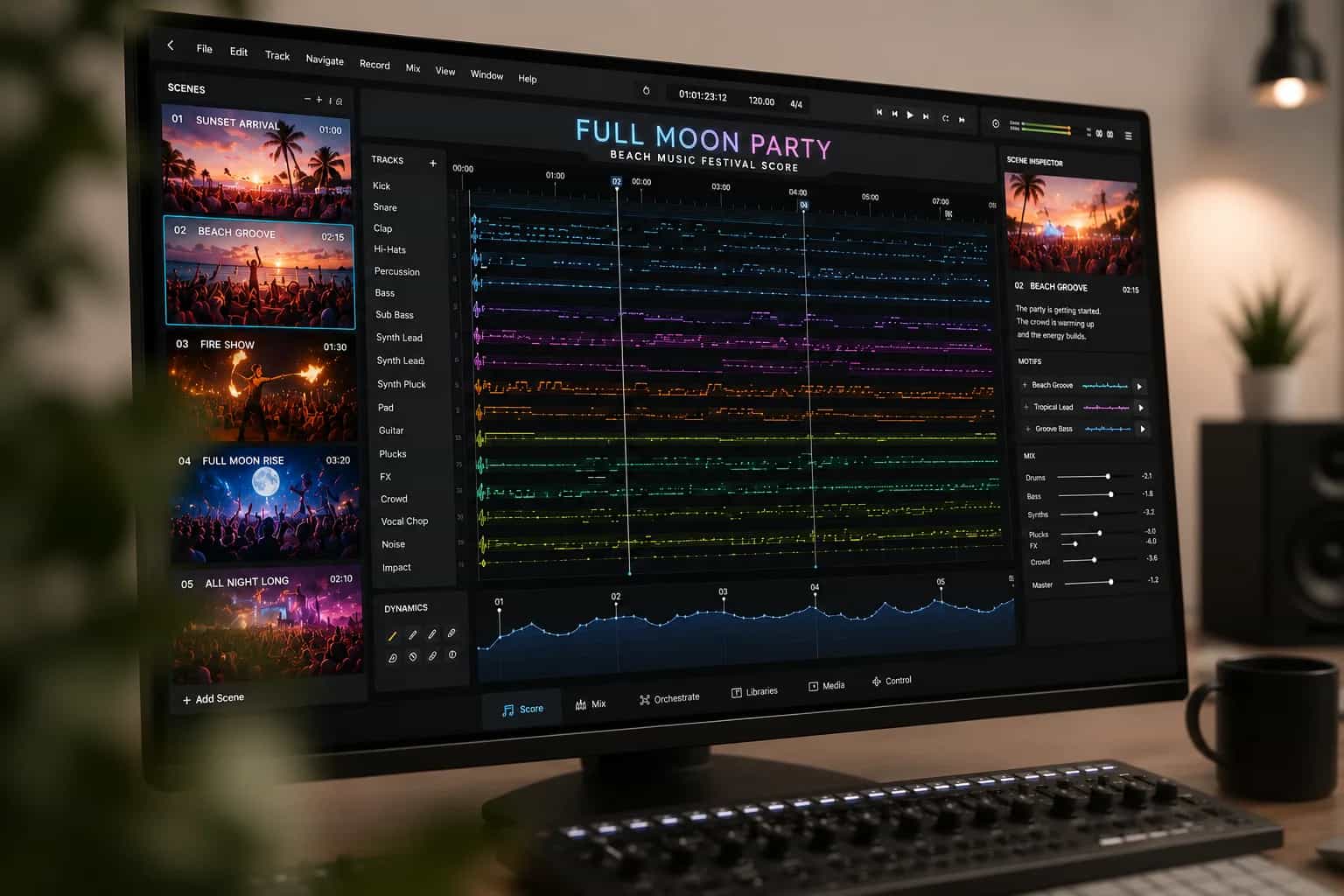This screenshot has width=1344, height=896.
Task: Select the pencil tool in Dynamics panel
Action: coord(392,636)
